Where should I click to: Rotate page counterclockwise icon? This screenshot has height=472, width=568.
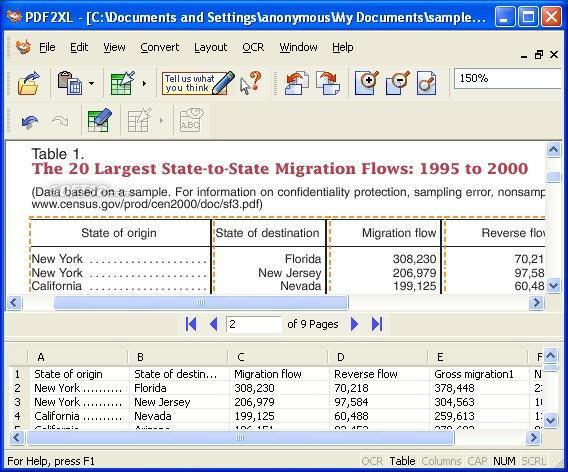click(x=297, y=83)
